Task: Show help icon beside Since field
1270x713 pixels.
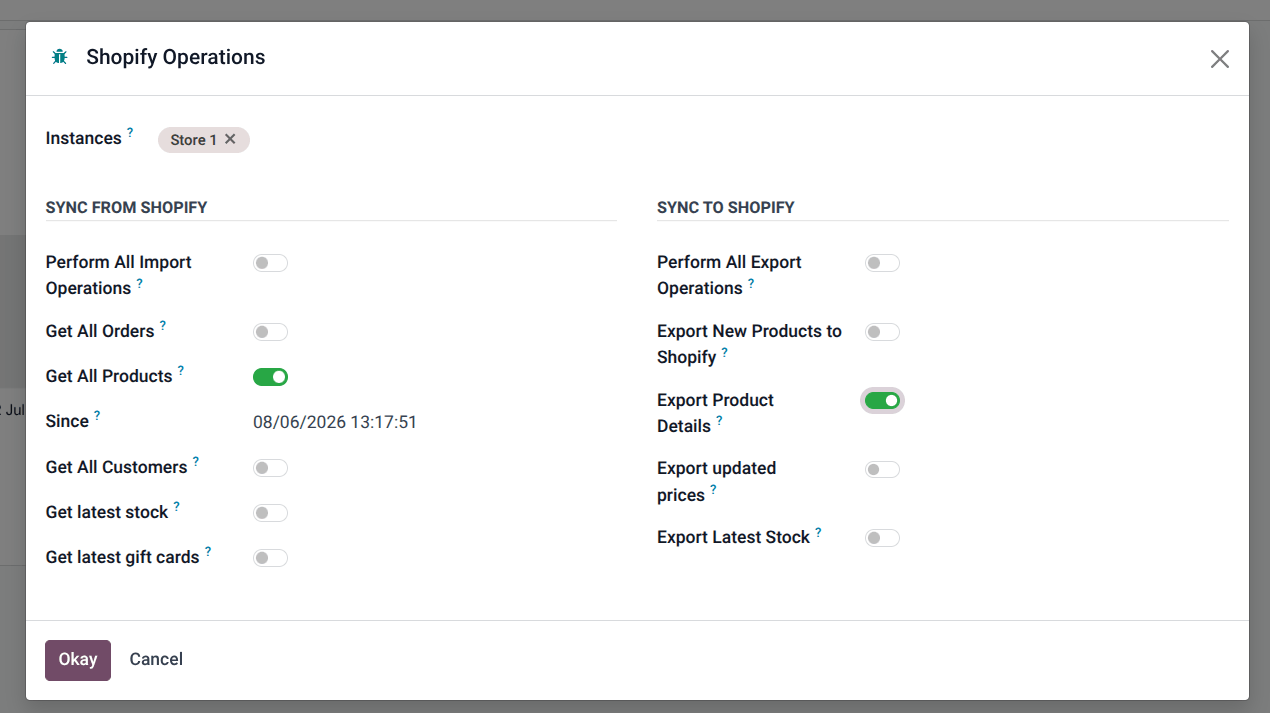Action: 97,415
